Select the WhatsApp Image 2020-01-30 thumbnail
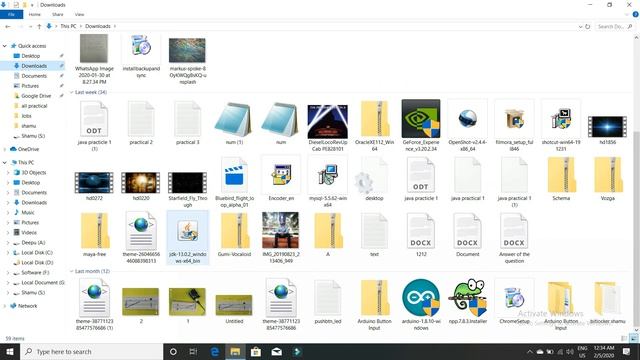The width and height of the screenshot is (640, 360). tap(94, 48)
